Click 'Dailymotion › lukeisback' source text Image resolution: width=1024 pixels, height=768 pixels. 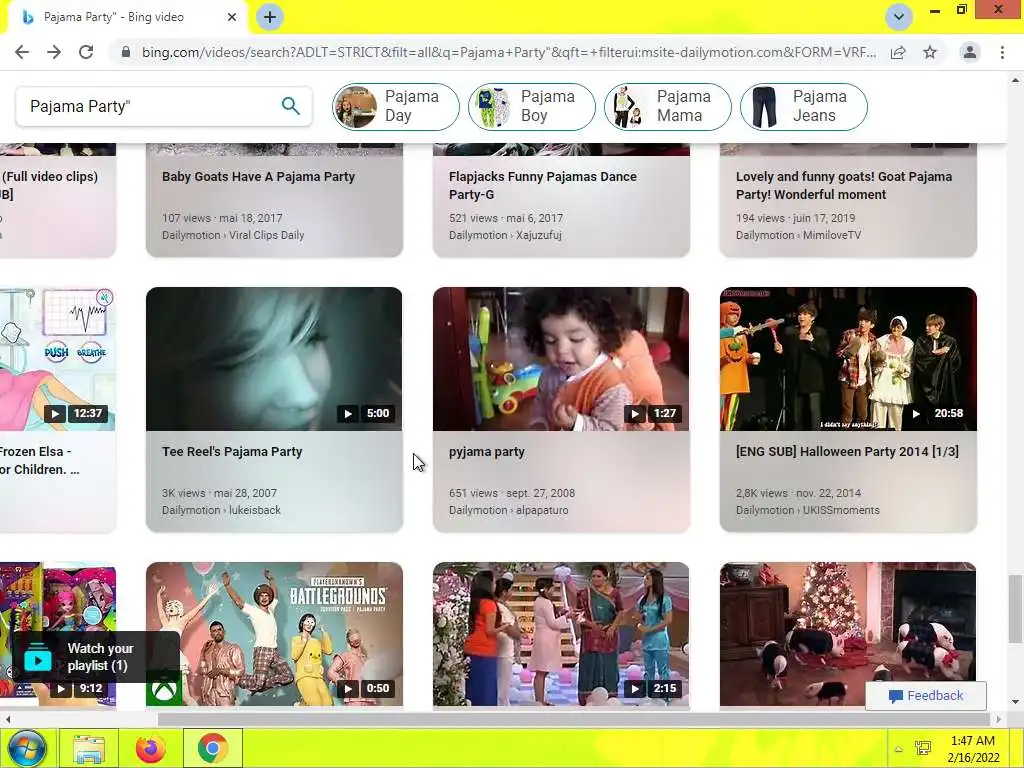click(221, 510)
